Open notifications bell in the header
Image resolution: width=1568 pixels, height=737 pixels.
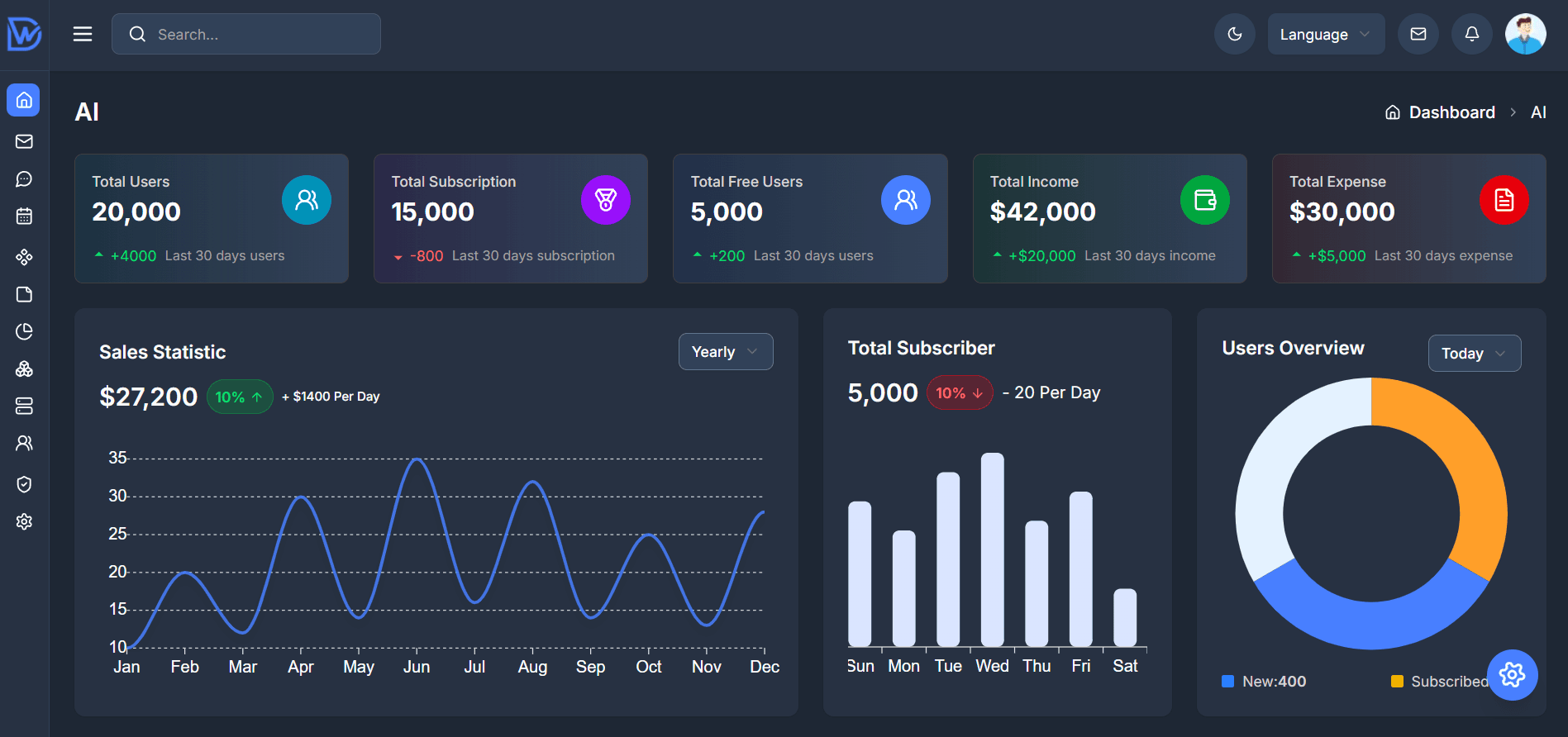1471,34
